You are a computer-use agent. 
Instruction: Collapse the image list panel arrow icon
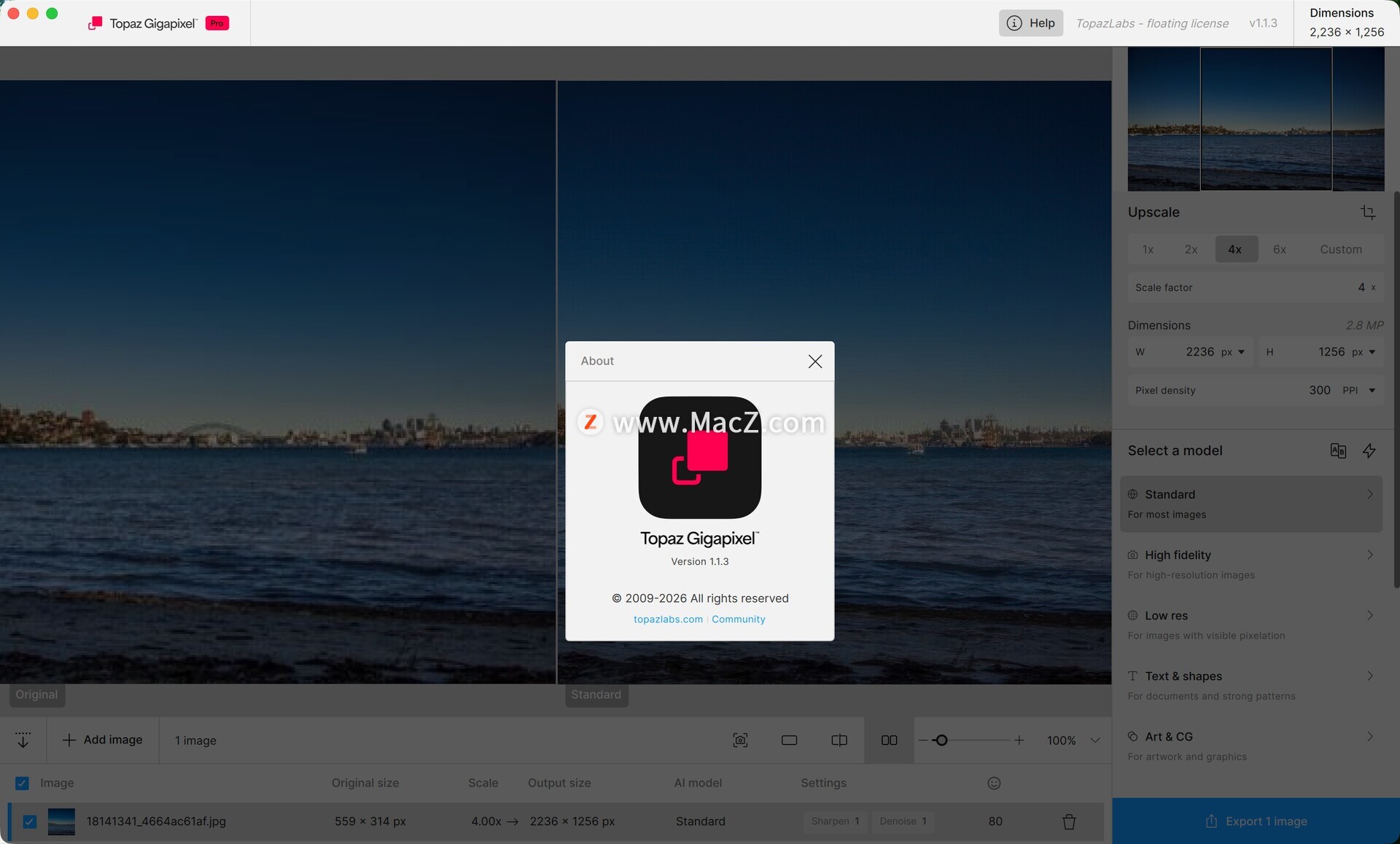23,740
